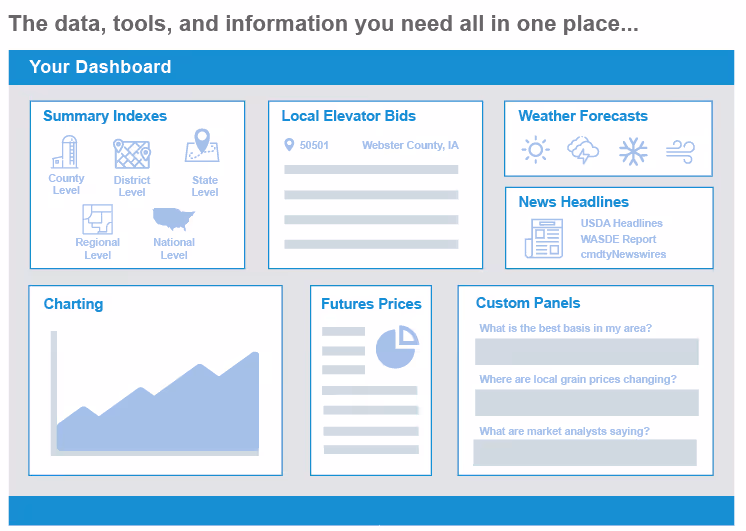Select the snowflake weather icon

(633, 152)
